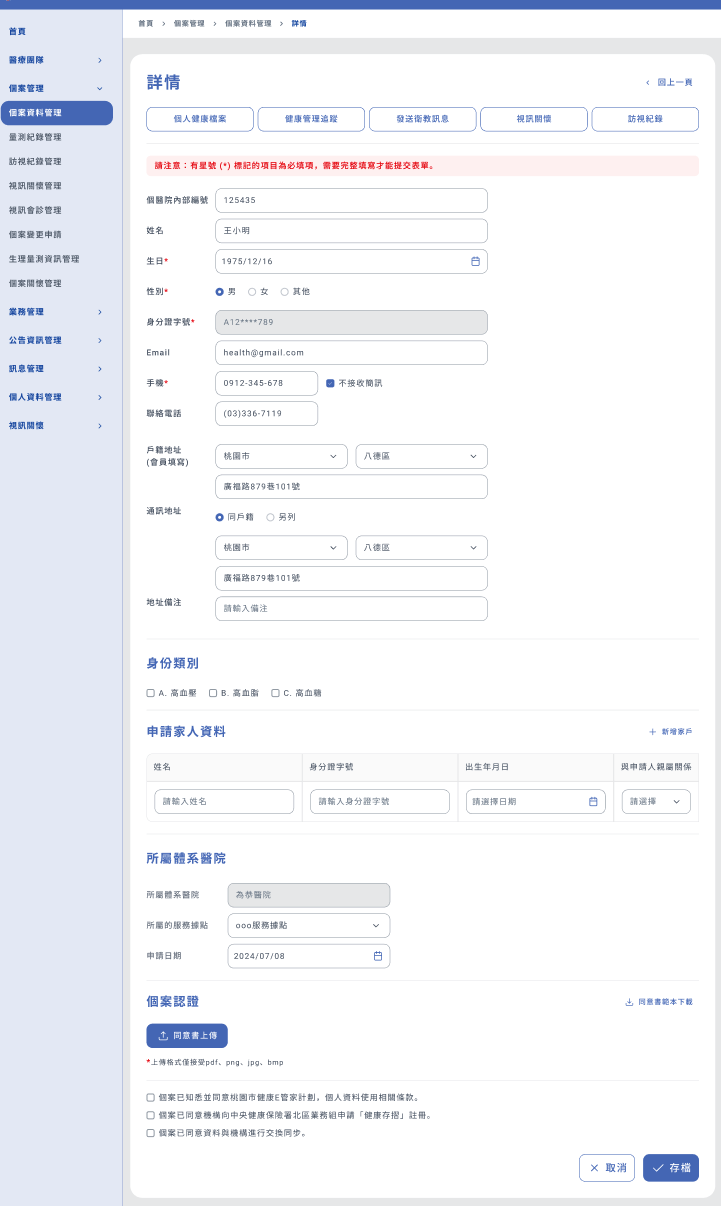The image size is (721, 1206).
Task: Click the calendar icon in 申請日期 field
Action: point(378,956)
